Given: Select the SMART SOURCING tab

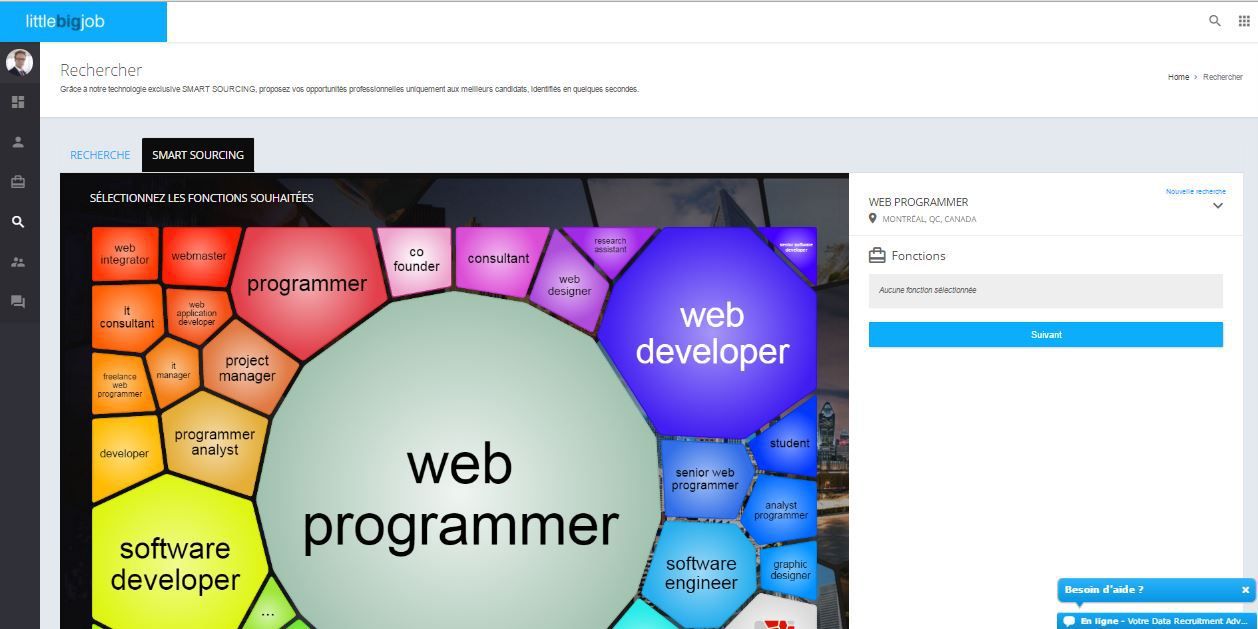Looking at the screenshot, I should coord(198,155).
